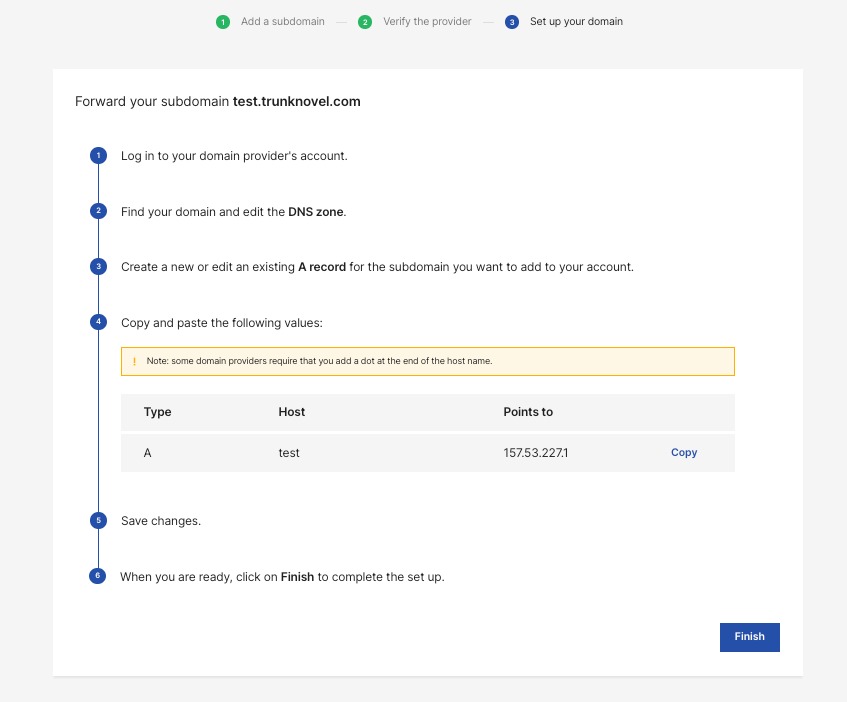Click the circle icon for step 6 Finish instruction
This screenshot has height=702, width=847.
[98, 576]
